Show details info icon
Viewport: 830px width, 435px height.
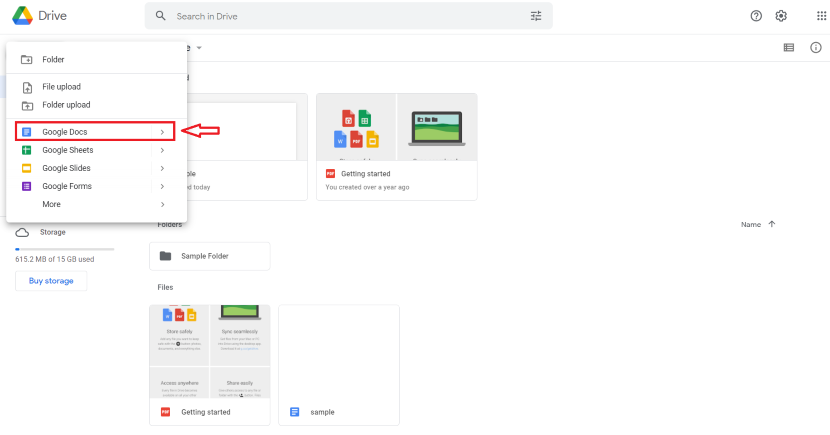pos(816,48)
